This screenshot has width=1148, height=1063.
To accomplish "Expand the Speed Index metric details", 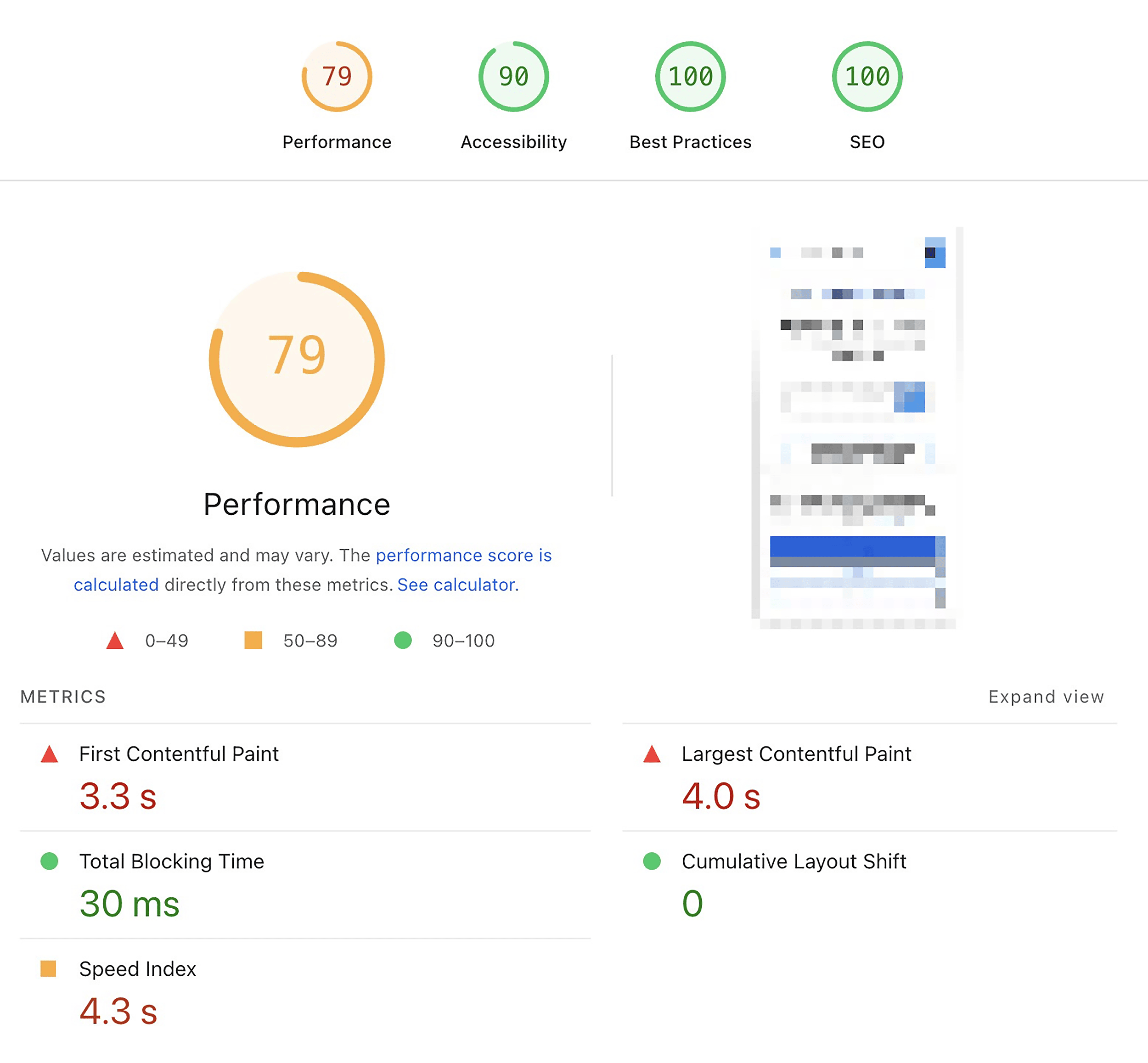I will (137, 969).
